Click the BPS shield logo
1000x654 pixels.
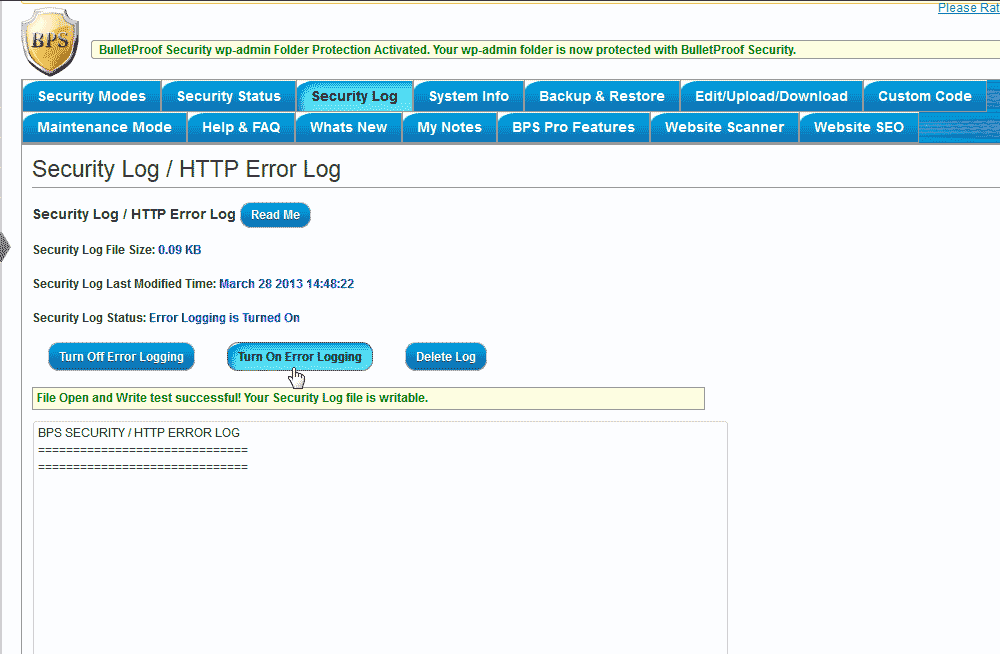tap(50, 41)
